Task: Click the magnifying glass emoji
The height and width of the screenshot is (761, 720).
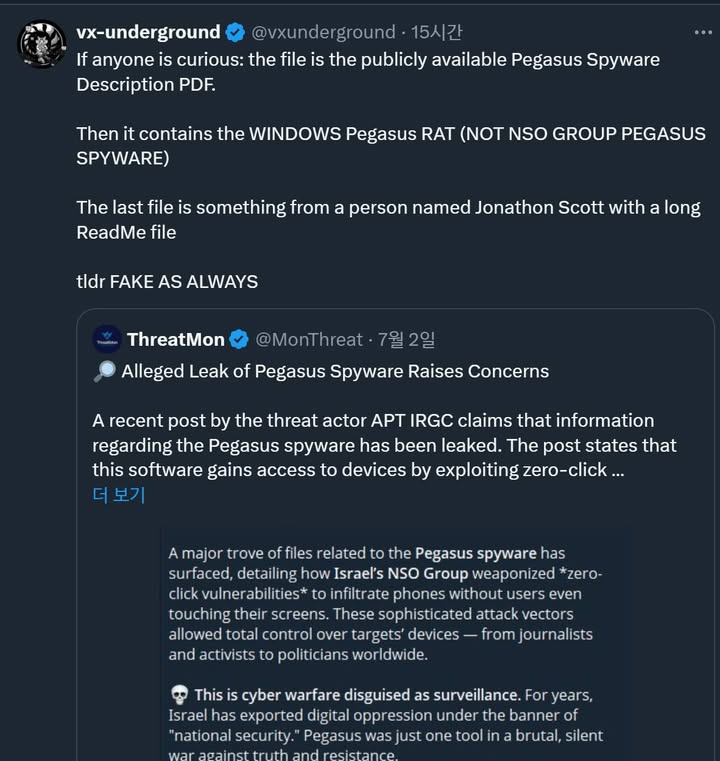Action: tap(104, 372)
